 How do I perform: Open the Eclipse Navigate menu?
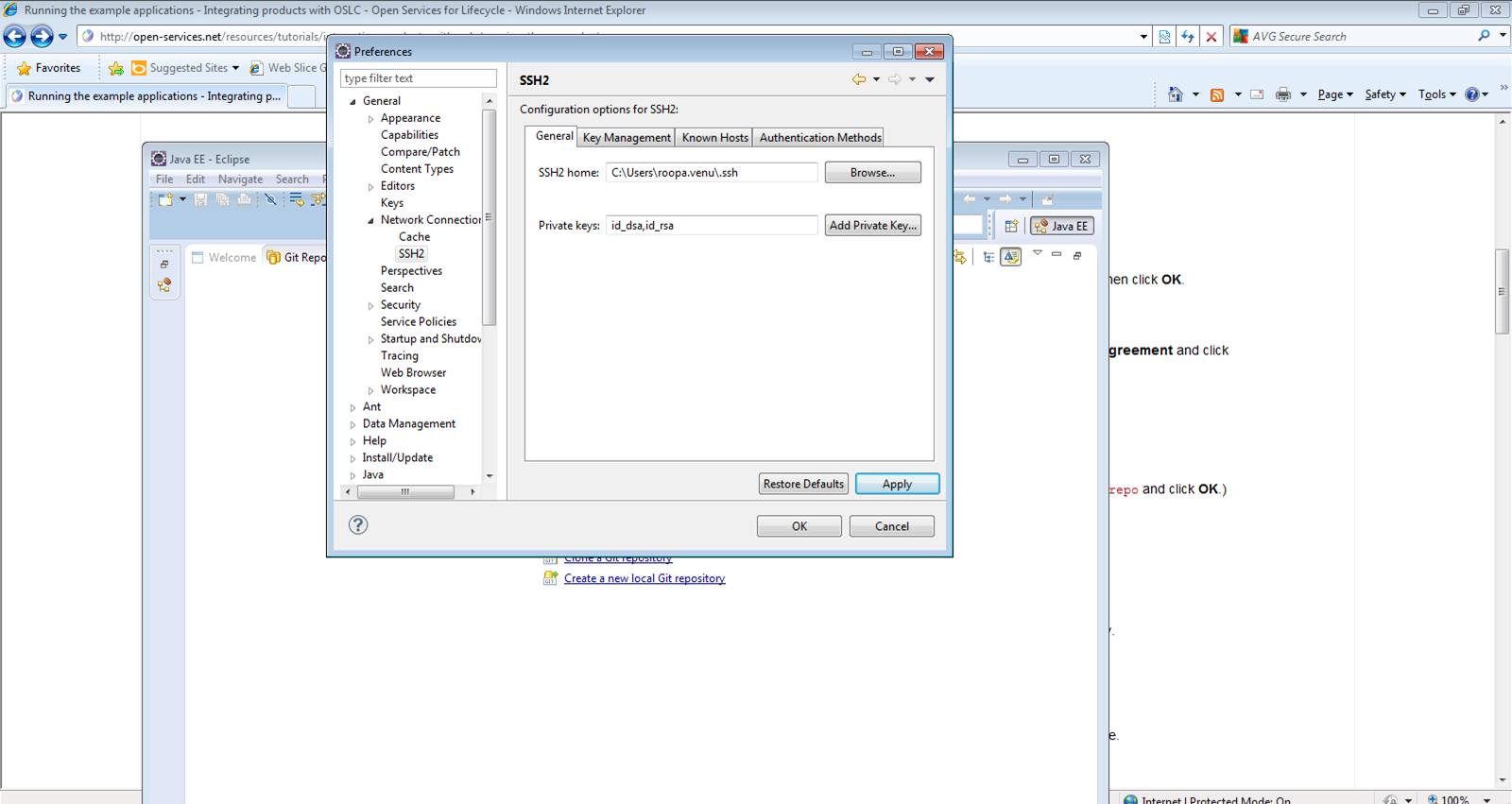tap(240, 179)
